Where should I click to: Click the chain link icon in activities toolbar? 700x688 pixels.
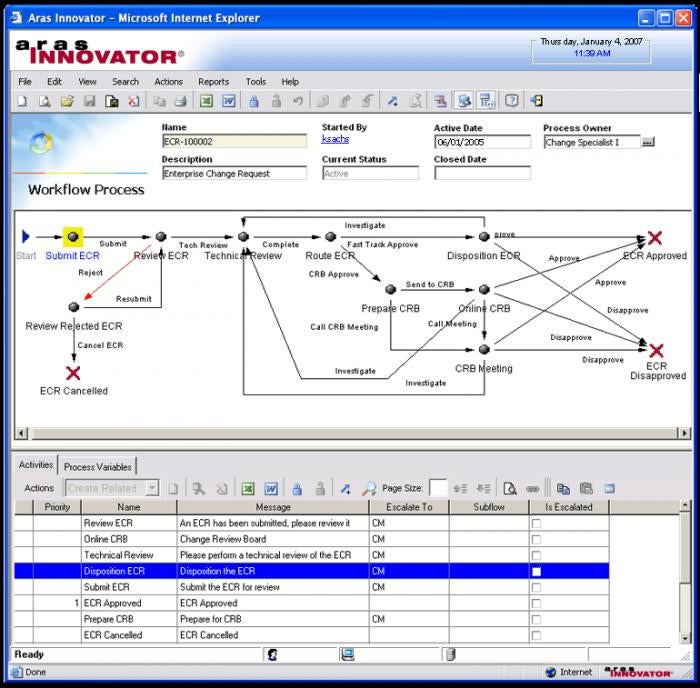[532, 488]
